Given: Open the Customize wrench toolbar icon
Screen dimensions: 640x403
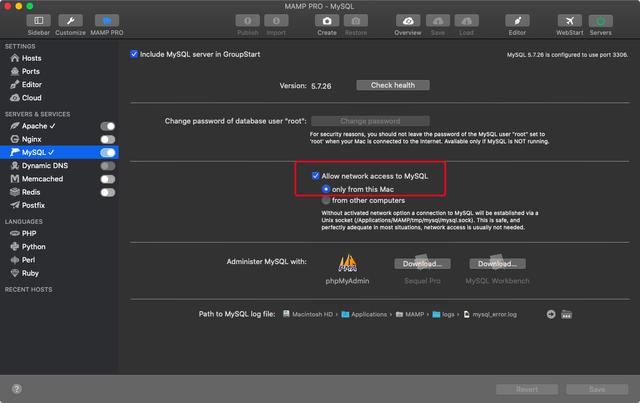Looking at the screenshot, I should tap(70, 20).
